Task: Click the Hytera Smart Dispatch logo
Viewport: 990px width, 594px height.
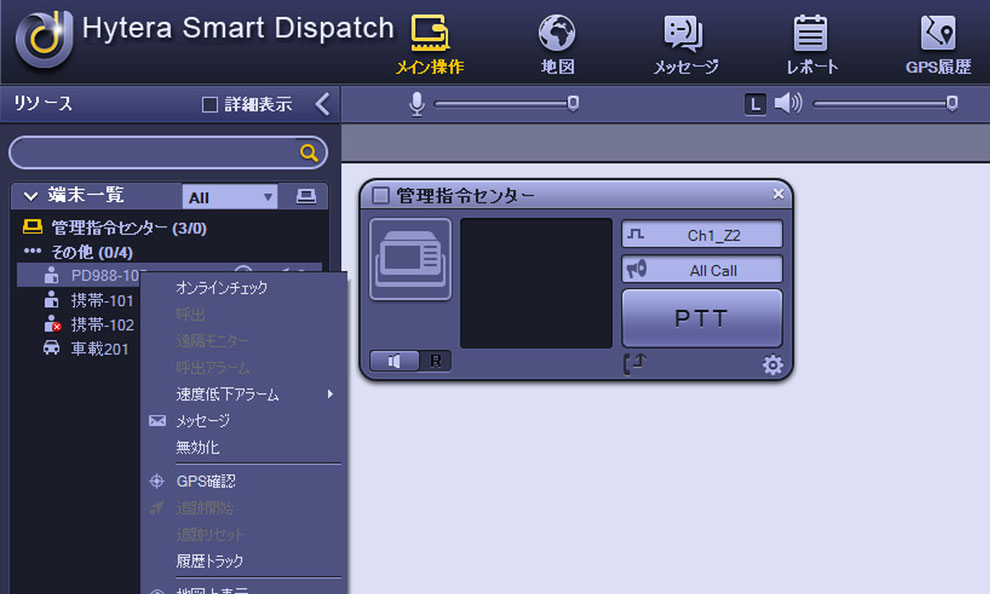Action: point(44,39)
